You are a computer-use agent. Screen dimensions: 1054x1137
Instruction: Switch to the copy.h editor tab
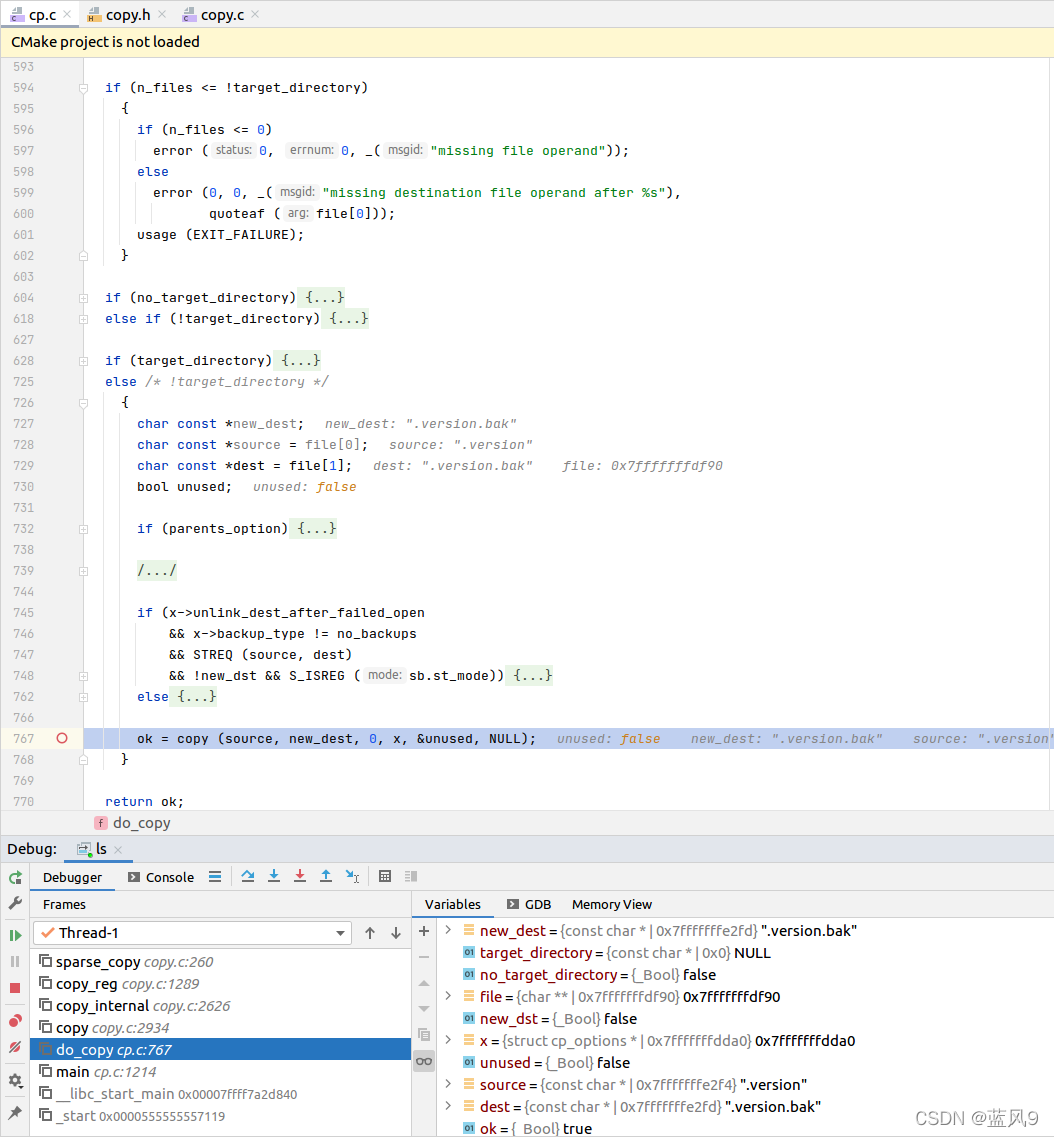127,15
